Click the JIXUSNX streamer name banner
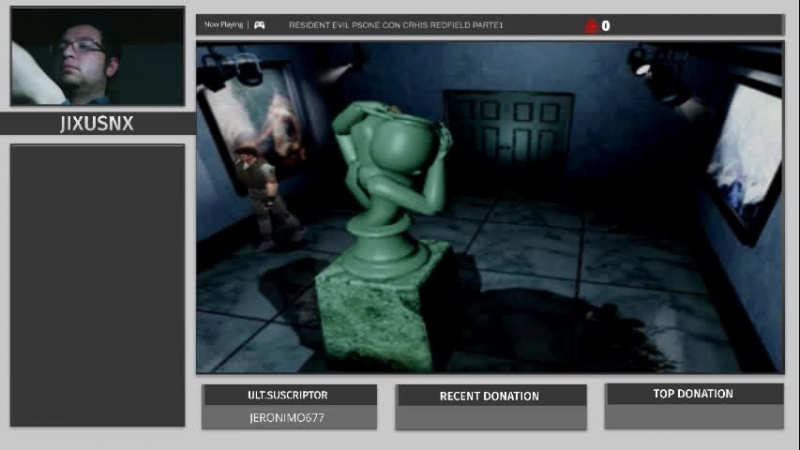The image size is (800, 450). [97, 123]
